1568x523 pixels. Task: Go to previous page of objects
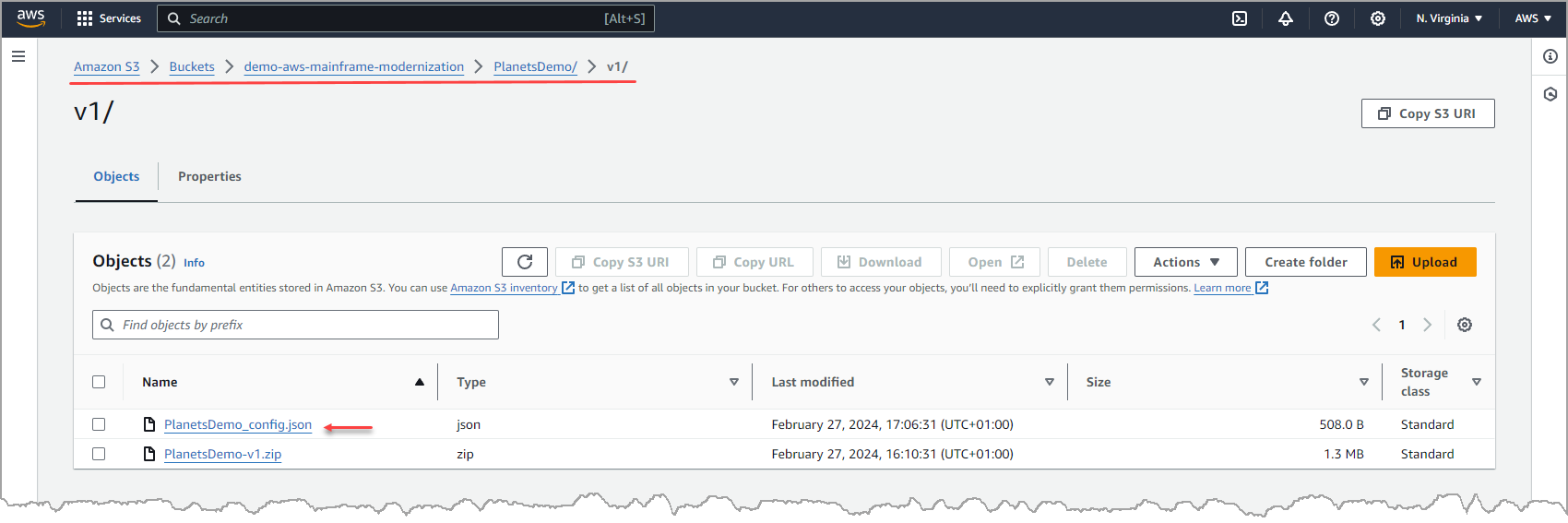(1376, 325)
